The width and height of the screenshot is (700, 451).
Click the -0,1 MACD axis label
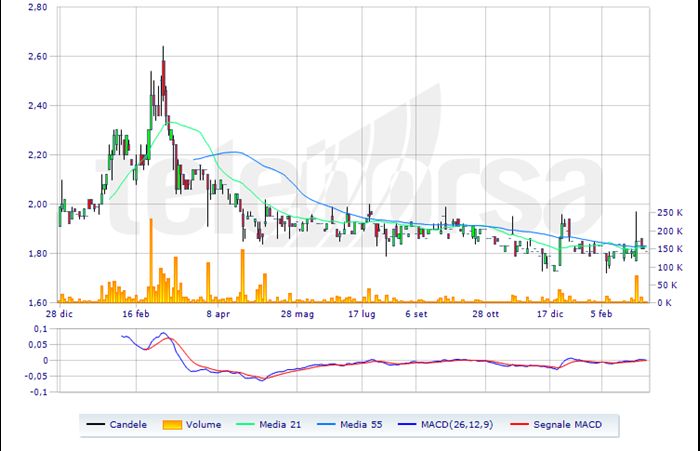pyautogui.click(x=39, y=392)
